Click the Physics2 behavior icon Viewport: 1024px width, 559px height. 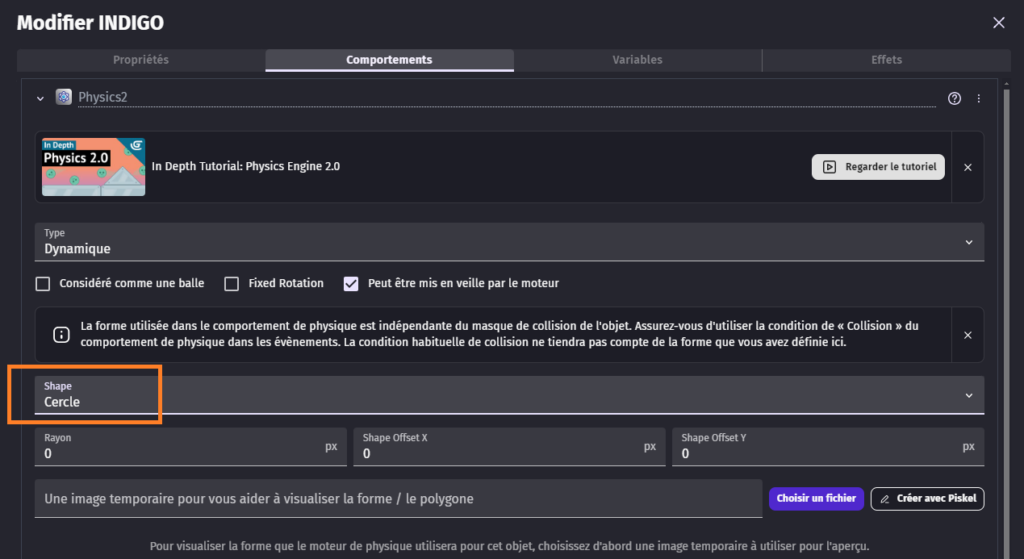click(x=64, y=97)
